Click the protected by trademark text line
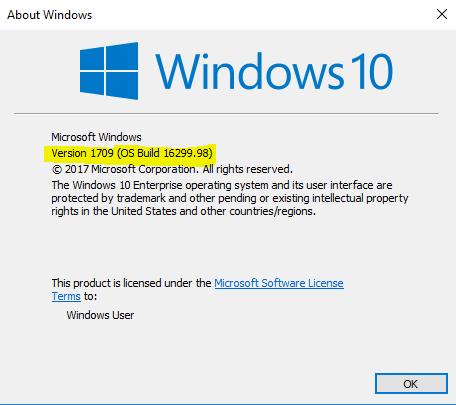Screen dimensions: 456x405 click(230, 198)
